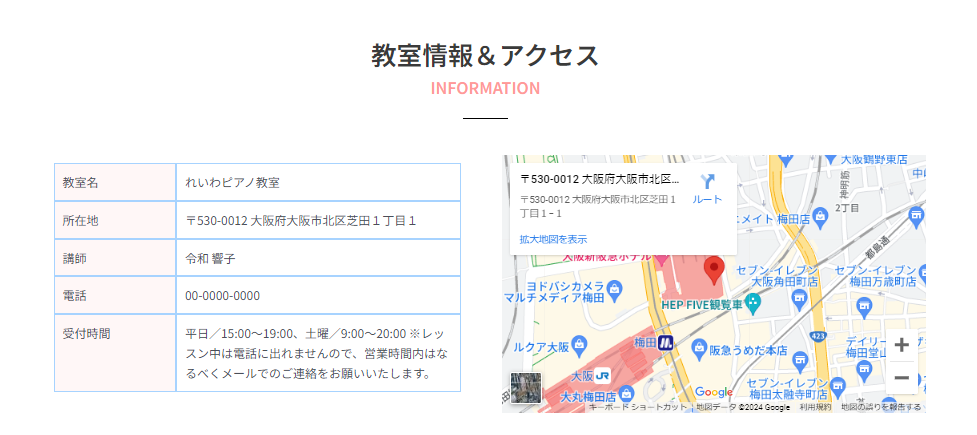Click the Umeda metro station icon
The height and width of the screenshot is (435, 977).
pyautogui.click(x=666, y=342)
